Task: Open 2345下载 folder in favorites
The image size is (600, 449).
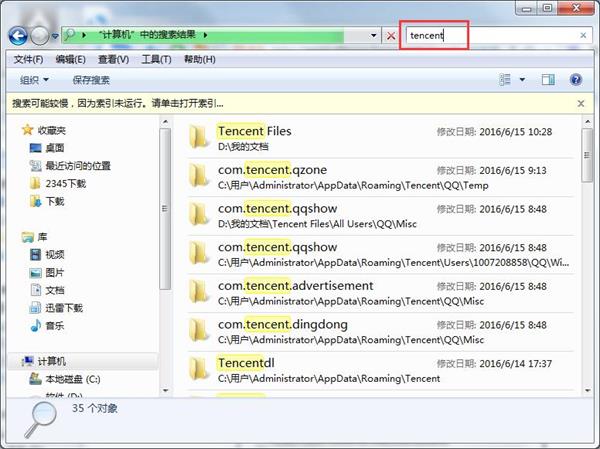Action: click(66, 183)
